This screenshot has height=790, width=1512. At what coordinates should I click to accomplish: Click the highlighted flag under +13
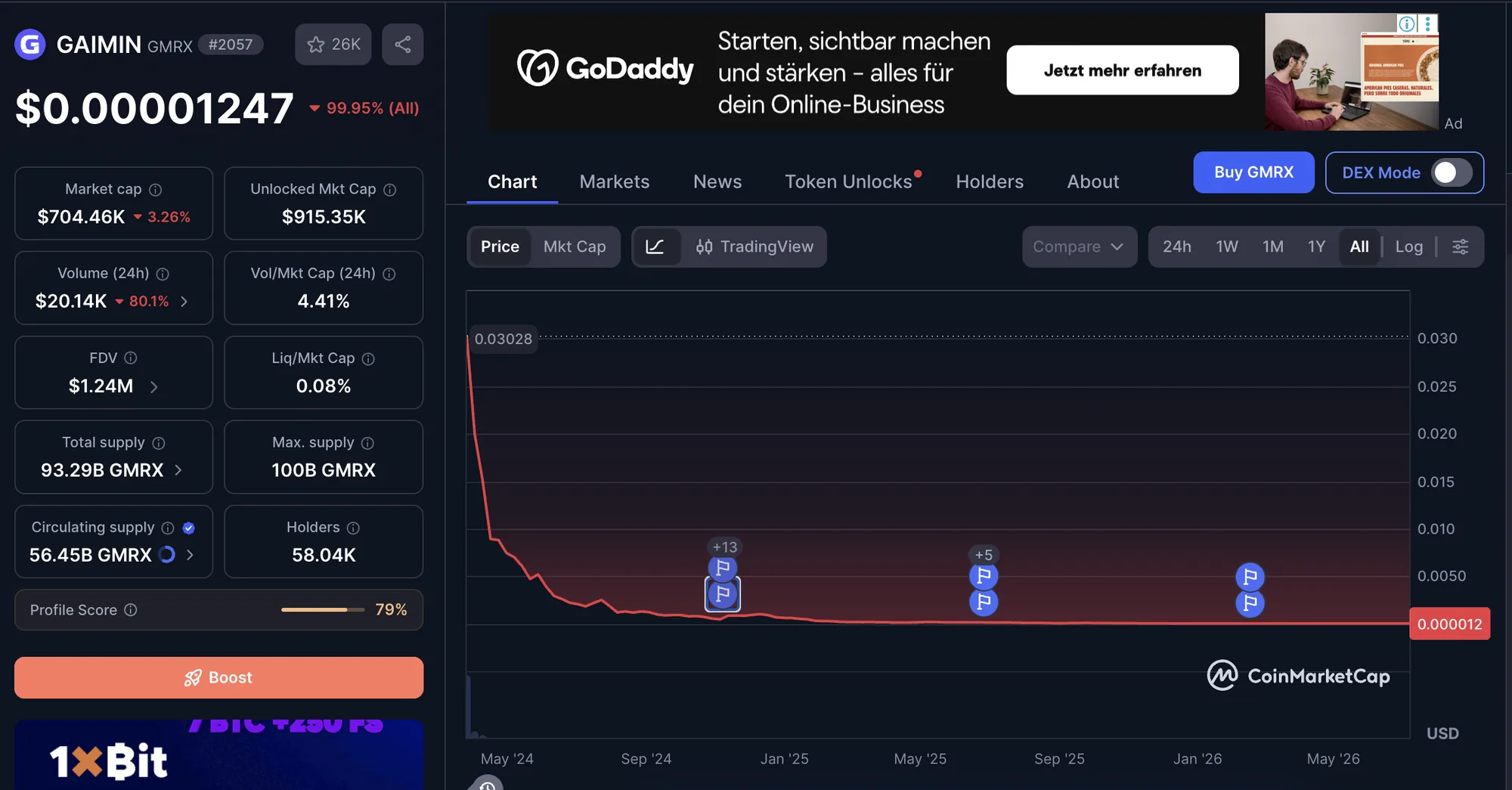(723, 594)
